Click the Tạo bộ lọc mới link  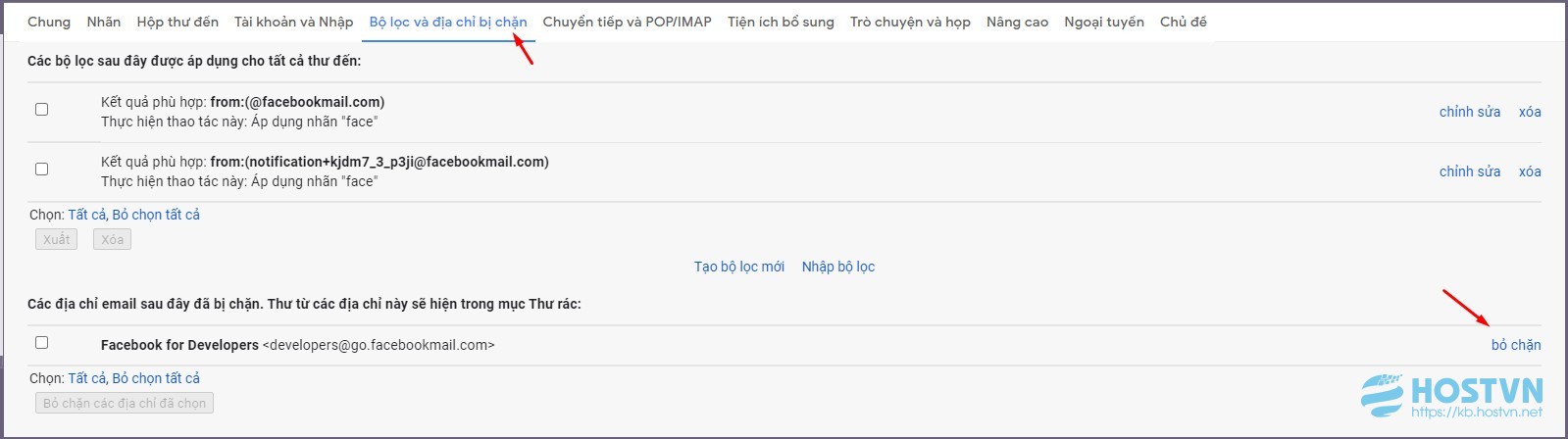point(739,267)
